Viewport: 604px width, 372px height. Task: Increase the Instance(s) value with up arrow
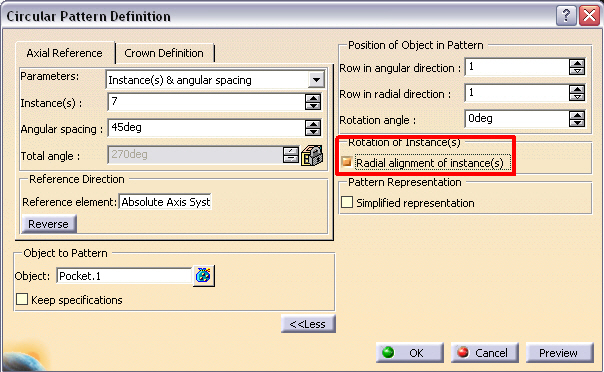coord(313,98)
